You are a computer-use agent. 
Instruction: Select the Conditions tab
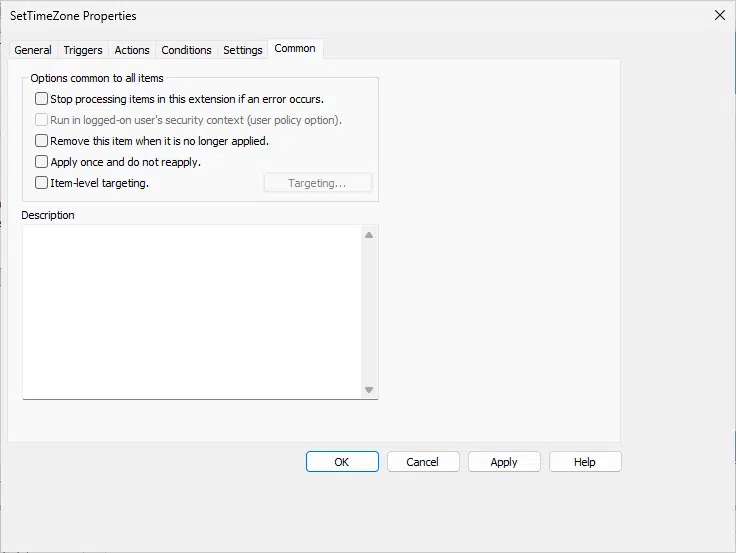[186, 50]
